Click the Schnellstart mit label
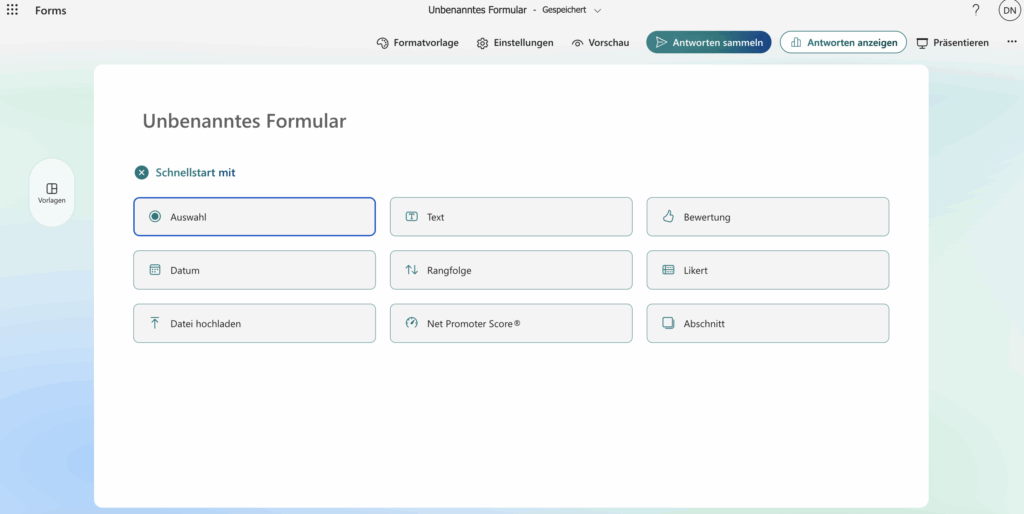The height and width of the screenshot is (514, 1024). (195, 173)
